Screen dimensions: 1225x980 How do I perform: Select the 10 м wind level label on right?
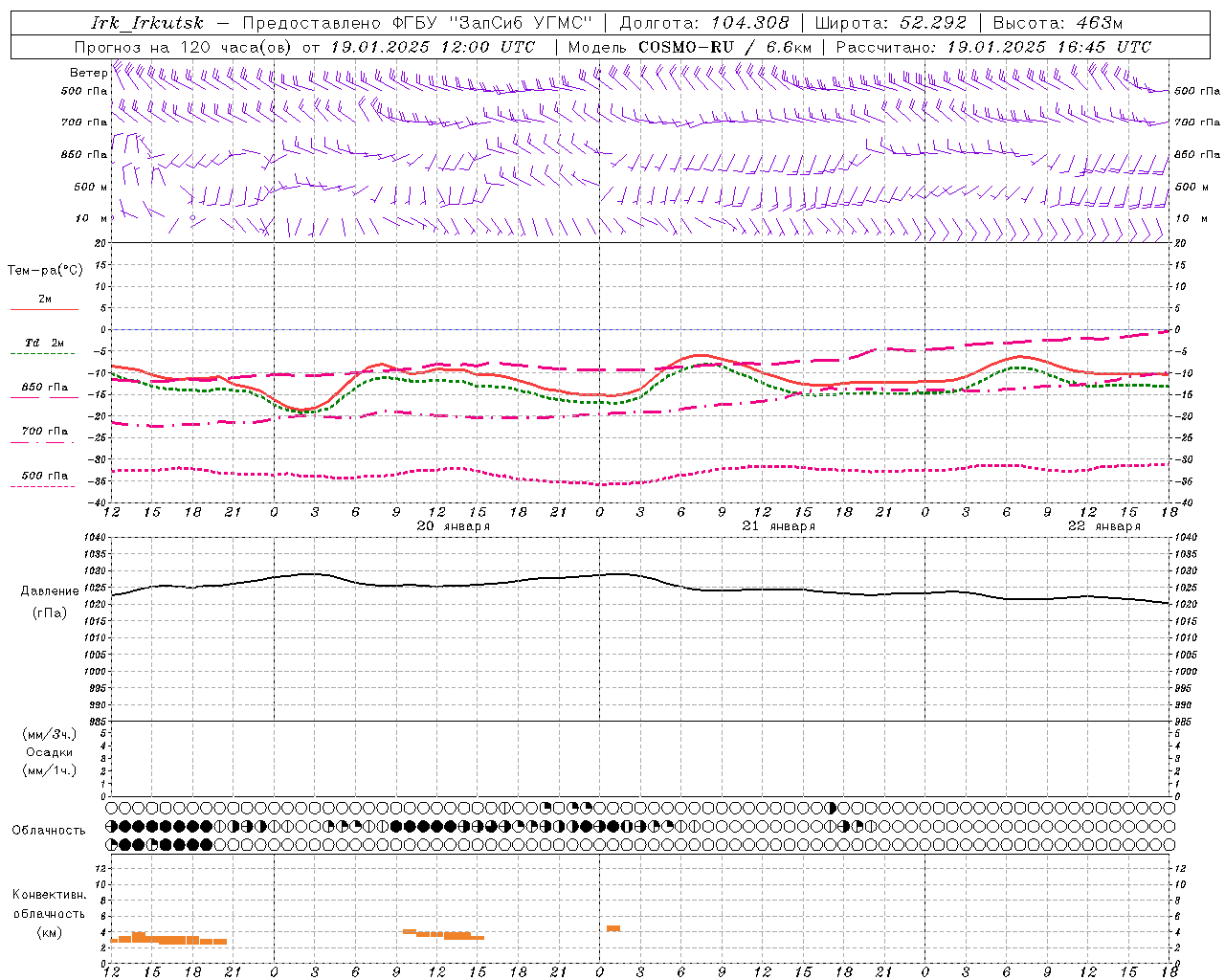[1191, 218]
